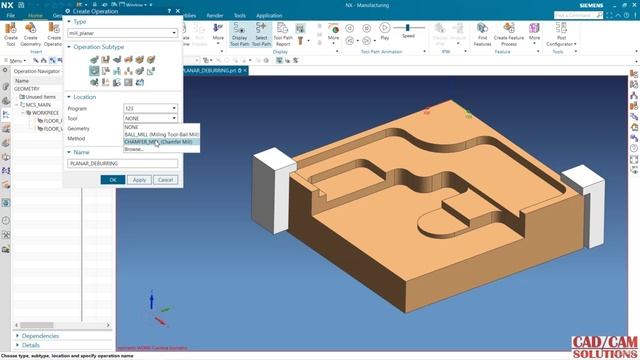This screenshot has width=640, height=360.
Task: Open More dropdown in Feature group
Action: 534,34
